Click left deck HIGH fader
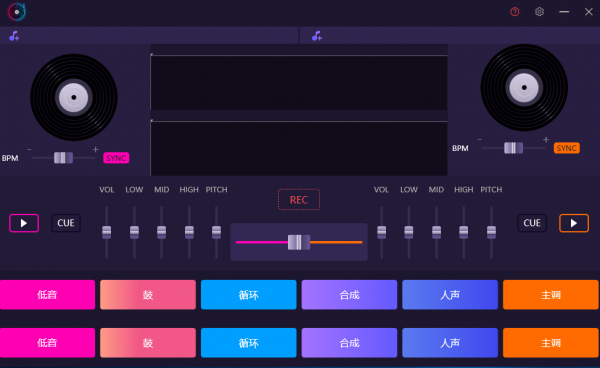 pyautogui.click(x=189, y=232)
